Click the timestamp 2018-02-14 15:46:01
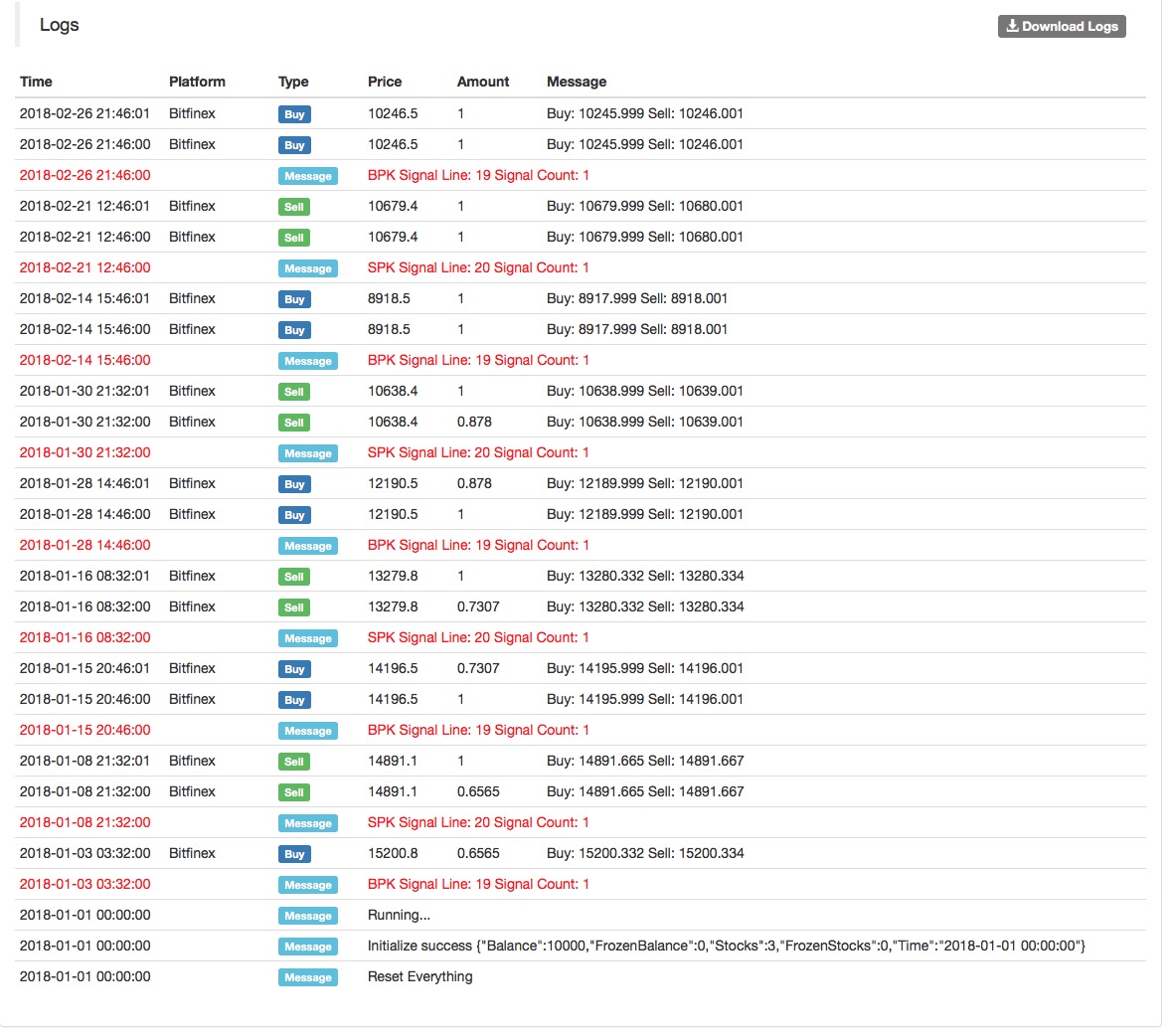The width and height of the screenshot is (1169, 1036). [85, 298]
